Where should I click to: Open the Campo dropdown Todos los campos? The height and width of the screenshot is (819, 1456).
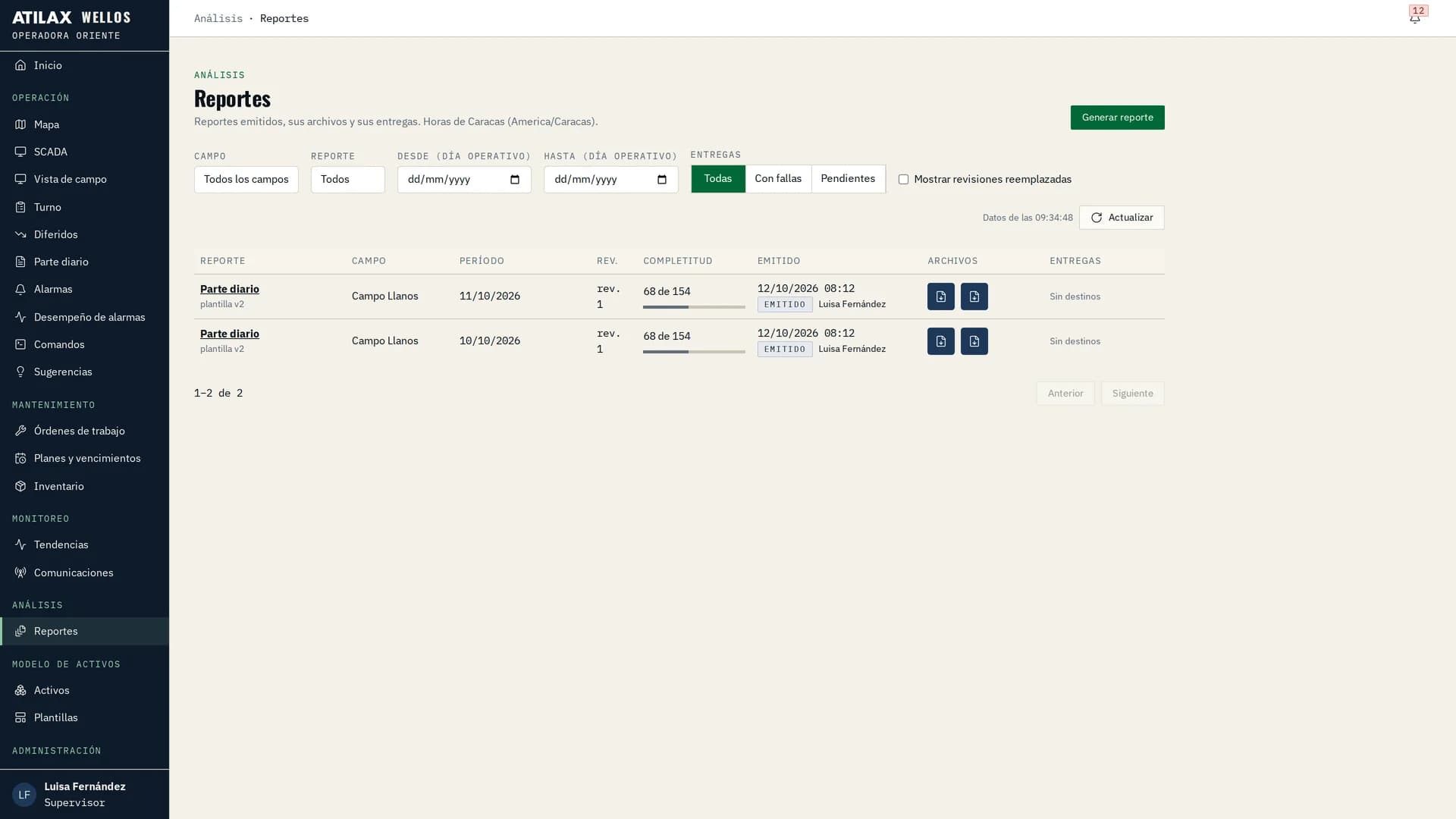[x=246, y=180]
